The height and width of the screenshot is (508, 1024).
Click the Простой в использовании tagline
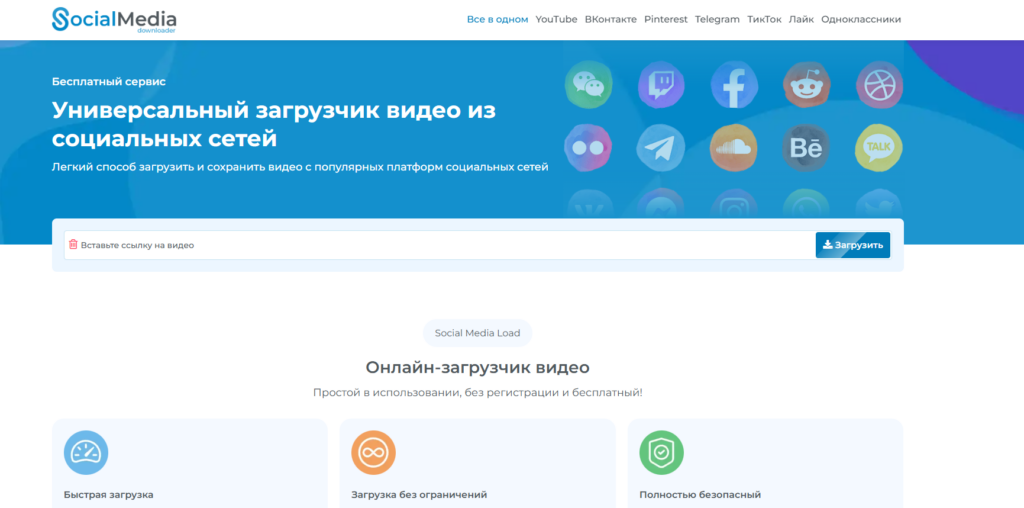(477, 393)
